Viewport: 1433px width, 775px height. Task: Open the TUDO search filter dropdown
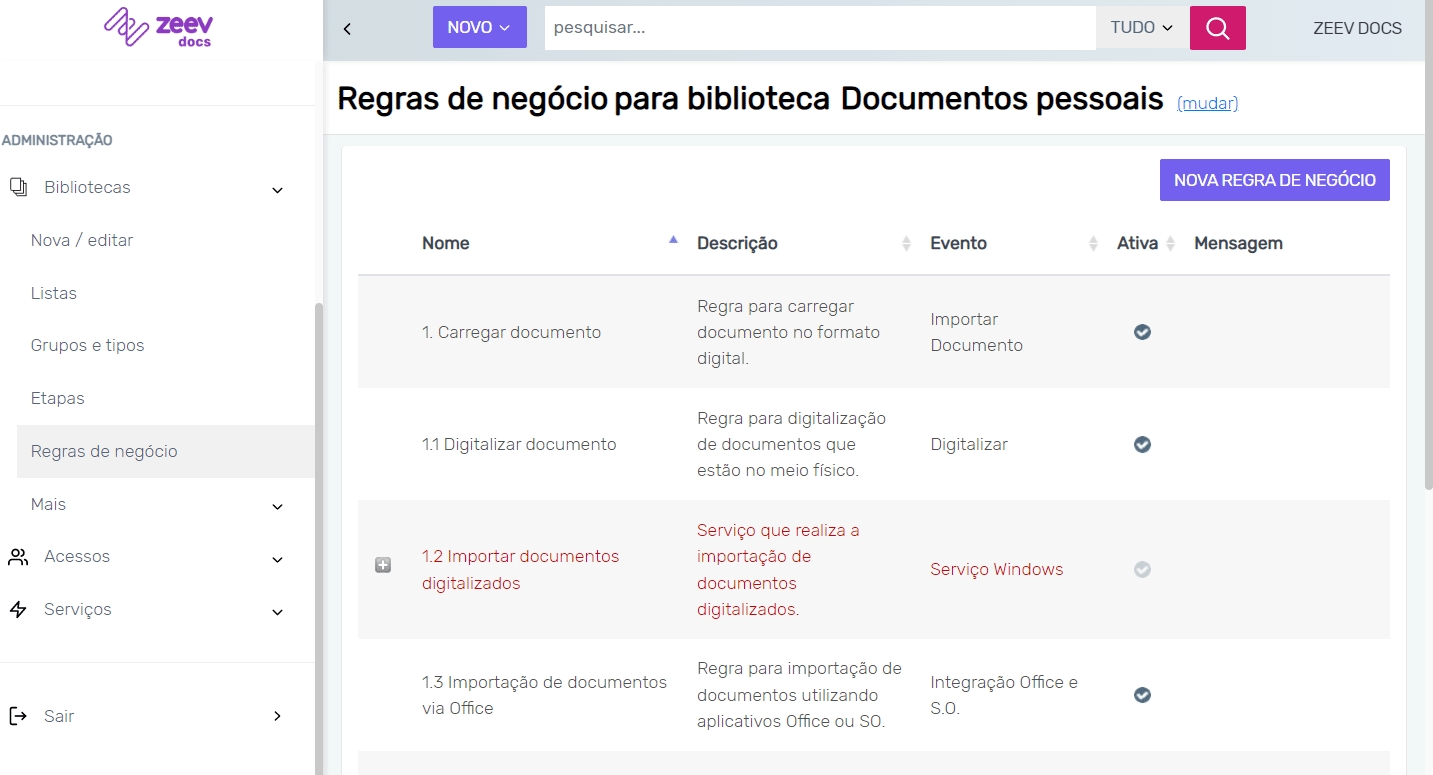click(1142, 28)
